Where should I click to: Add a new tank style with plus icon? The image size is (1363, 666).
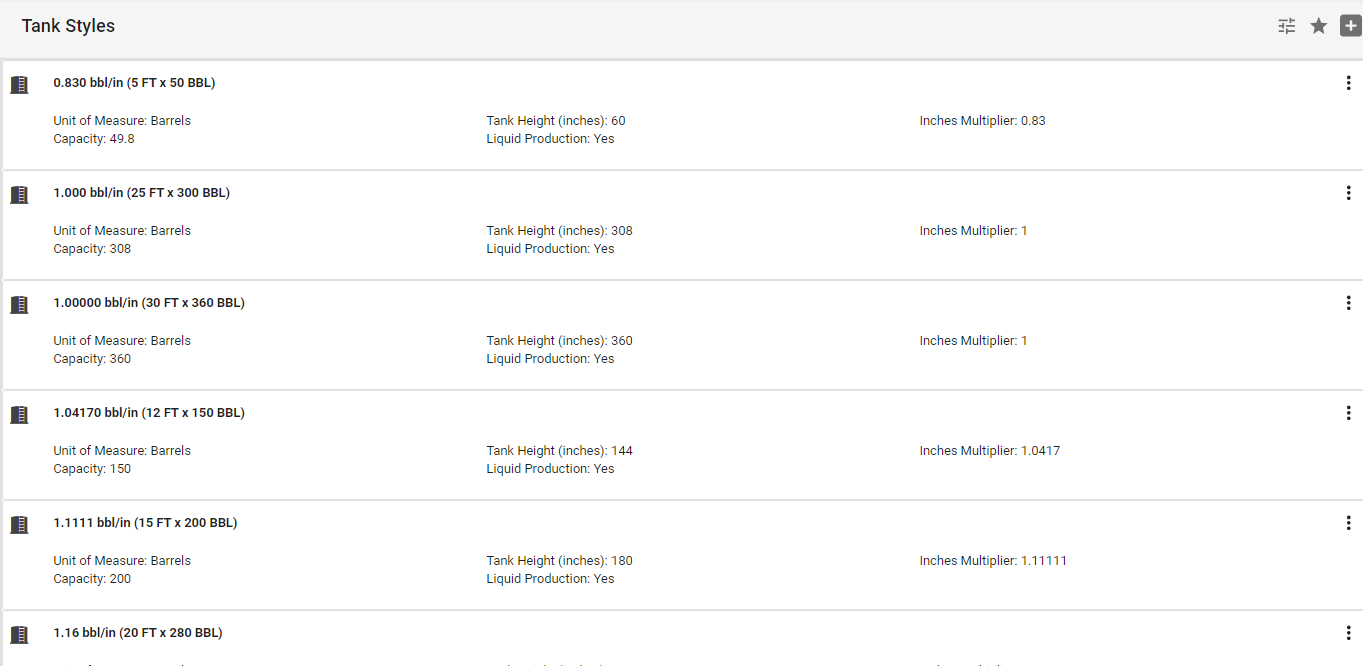pyautogui.click(x=1351, y=26)
